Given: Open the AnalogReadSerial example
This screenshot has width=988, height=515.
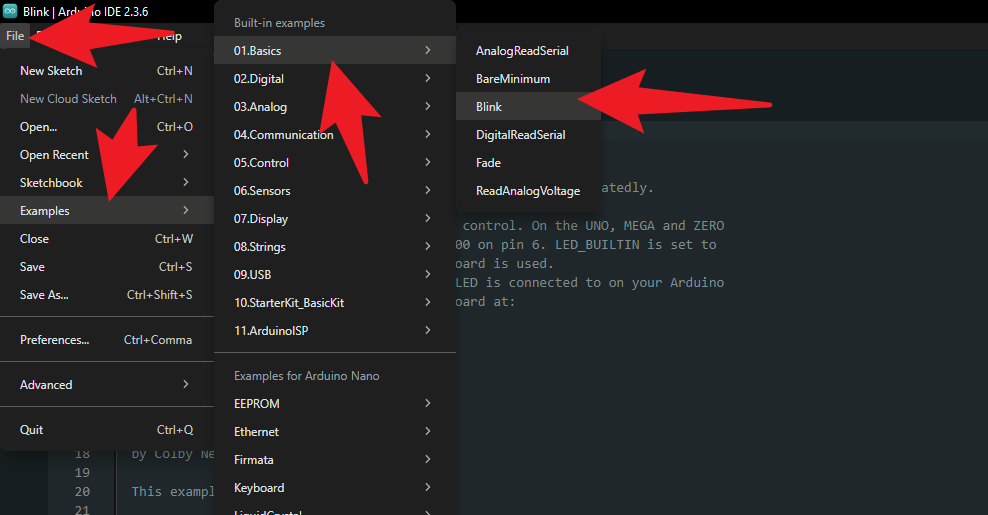Looking at the screenshot, I should (528, 50).
